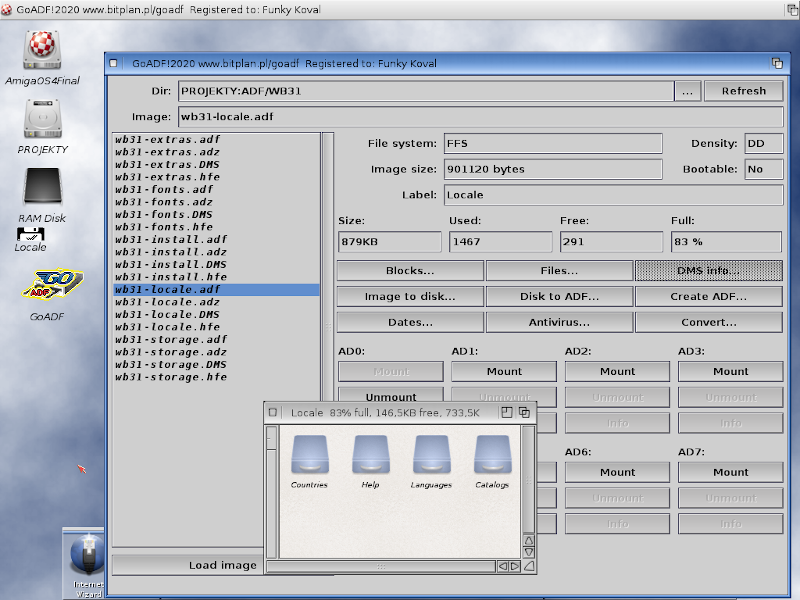Image resolution: width=800 pixels, height=600 pixels.
Task: Mount image on AD2
Action: (x=617, y=371)
